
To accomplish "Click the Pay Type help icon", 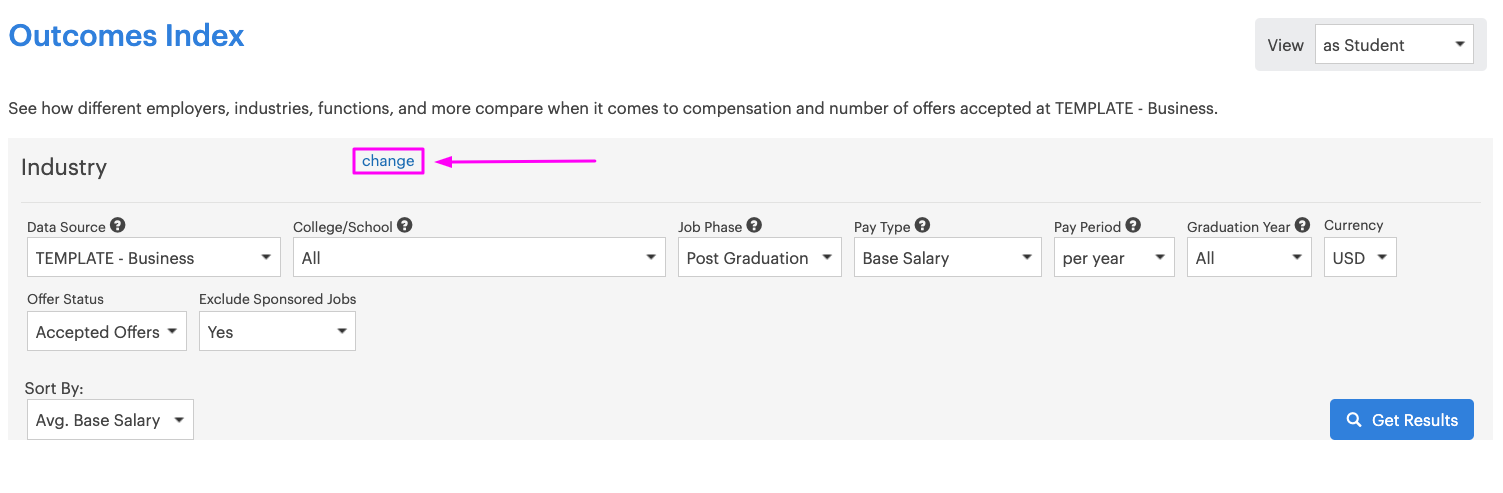I will point(922,226).
